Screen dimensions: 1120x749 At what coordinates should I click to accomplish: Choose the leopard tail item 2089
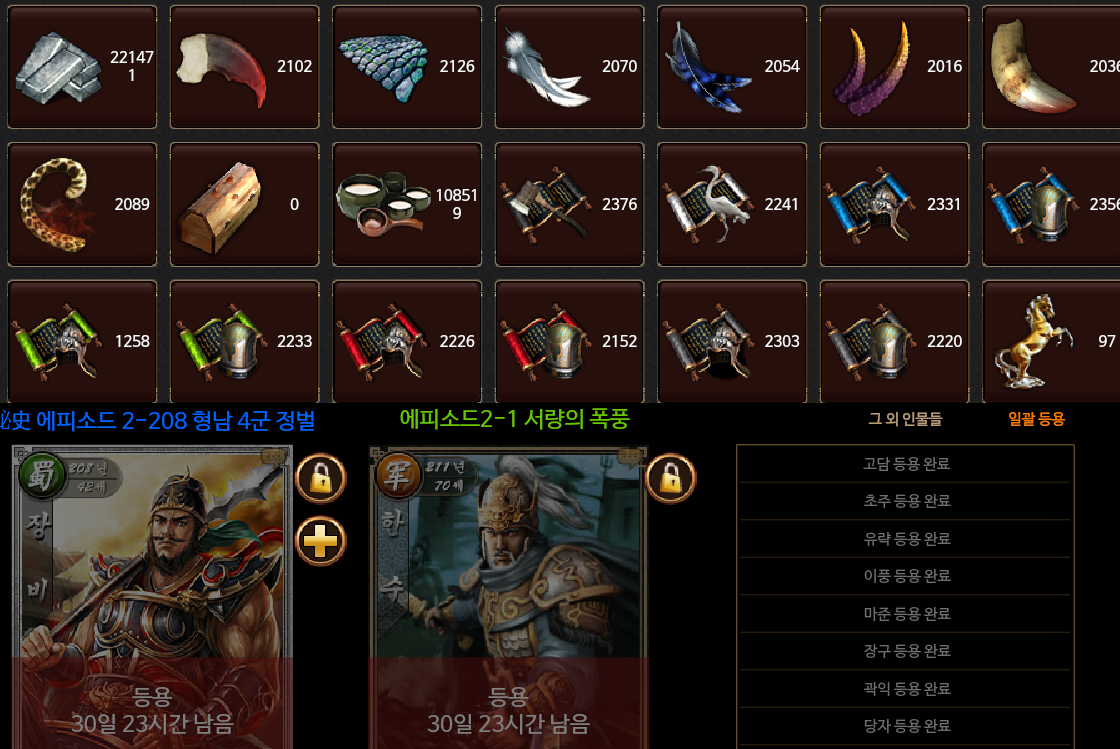[x=81, y=204]
